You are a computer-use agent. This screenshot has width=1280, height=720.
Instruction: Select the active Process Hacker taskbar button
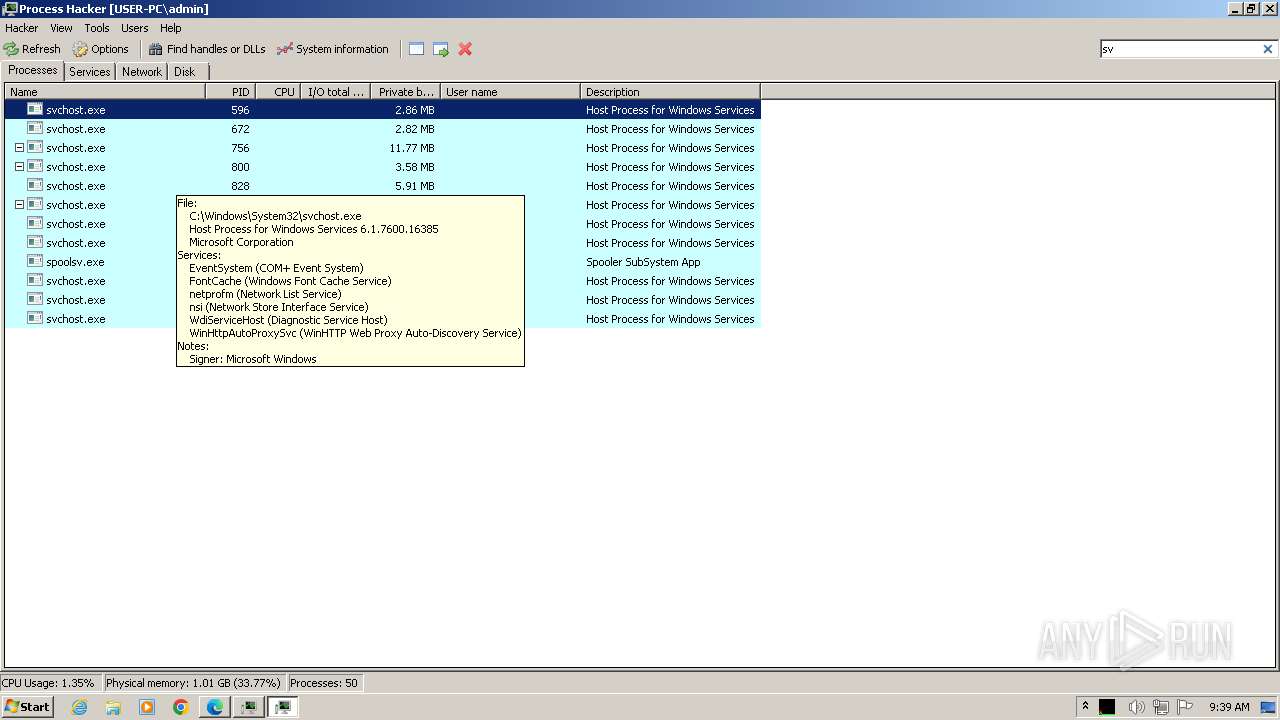click(x=283, y=707)
